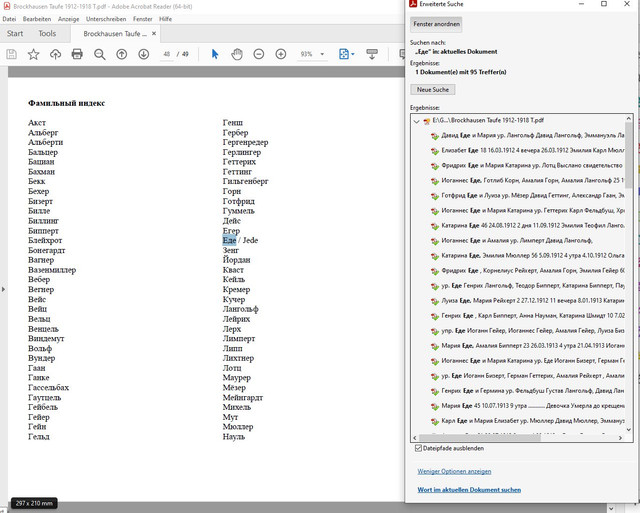Go to next page arrow icon
Viewport: 640px width, 513px height.
pos(144,54)
